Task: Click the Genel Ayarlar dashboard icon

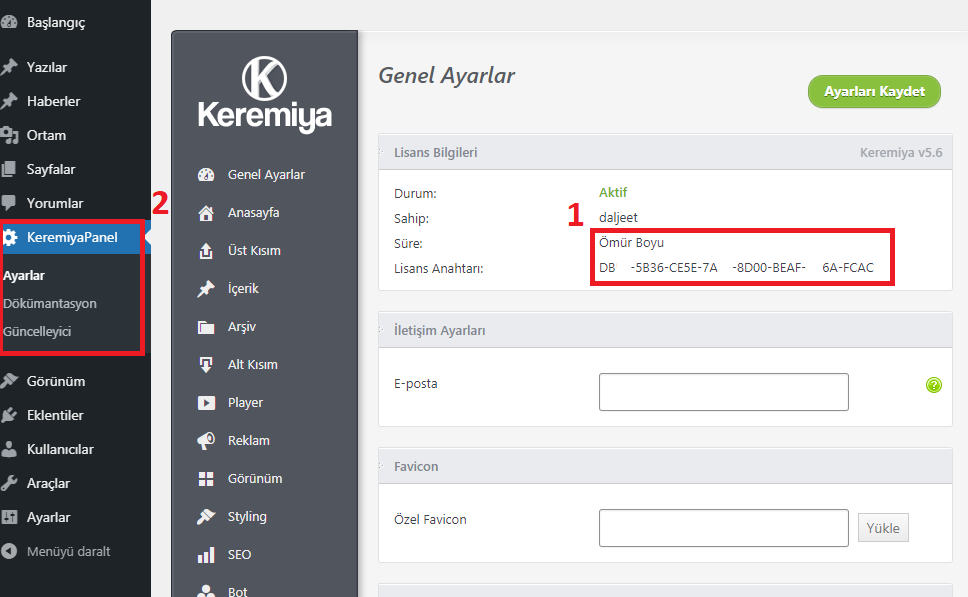Action: point(207,175)
